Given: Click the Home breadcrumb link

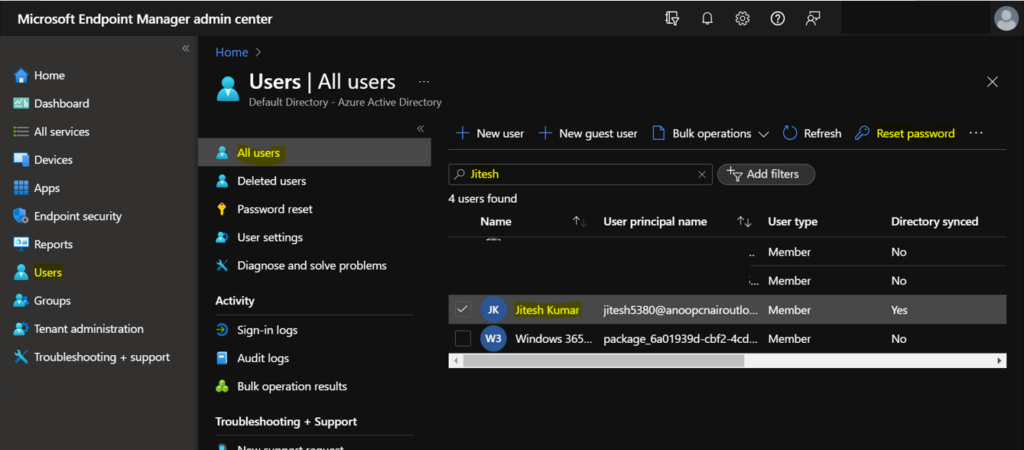Looking at the screenshot, I should click(232, 52).
